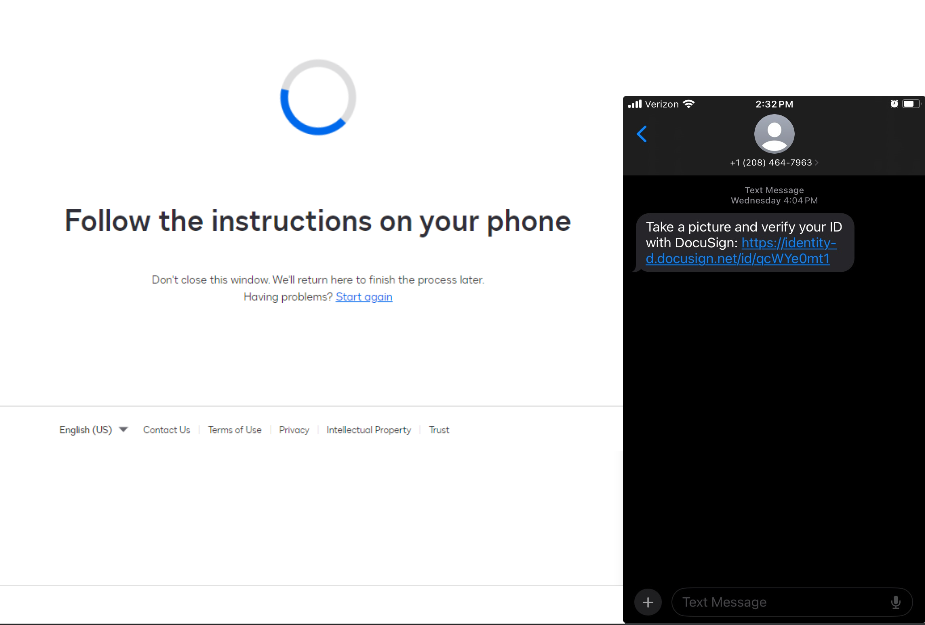Screen dimensions: 925x625
Task: Tap the alarm clock status icon
Action: (x=893, y=104)
